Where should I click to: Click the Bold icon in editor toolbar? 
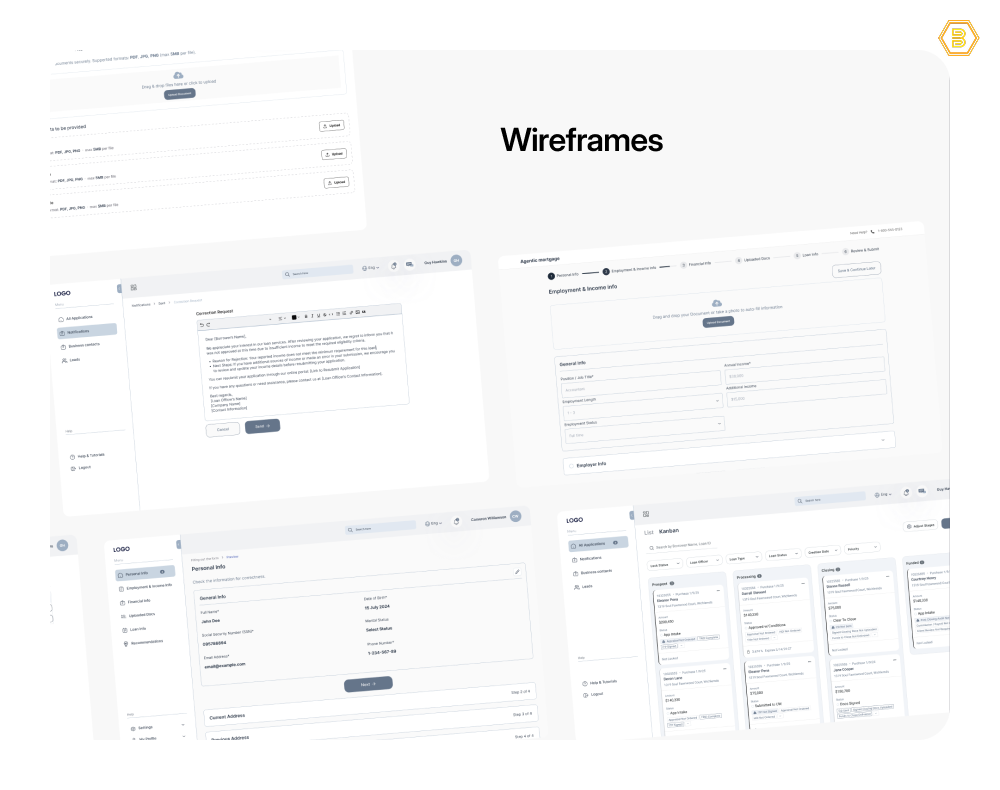click(305, 316)
